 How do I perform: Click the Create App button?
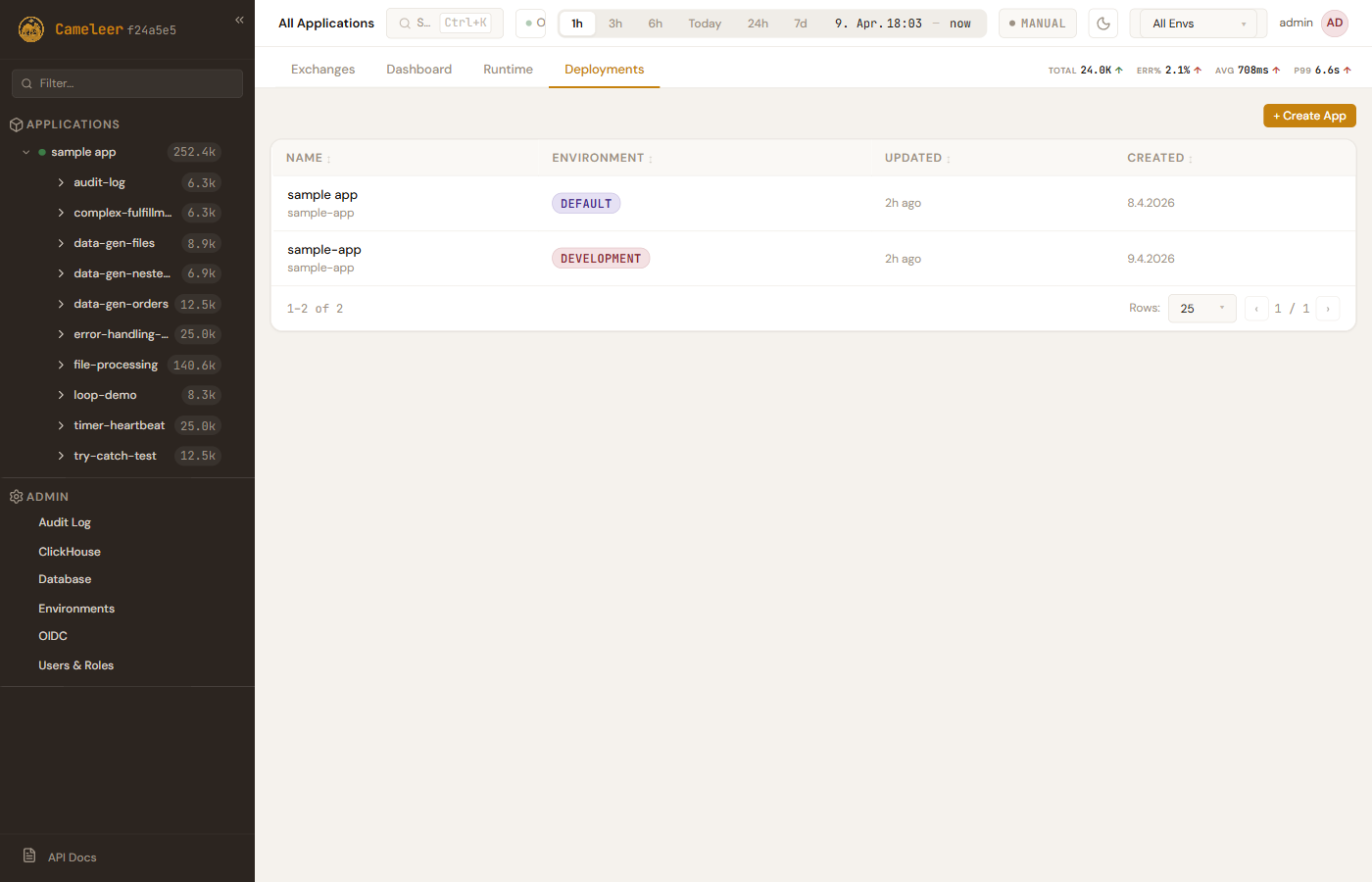click(1309, 116)
